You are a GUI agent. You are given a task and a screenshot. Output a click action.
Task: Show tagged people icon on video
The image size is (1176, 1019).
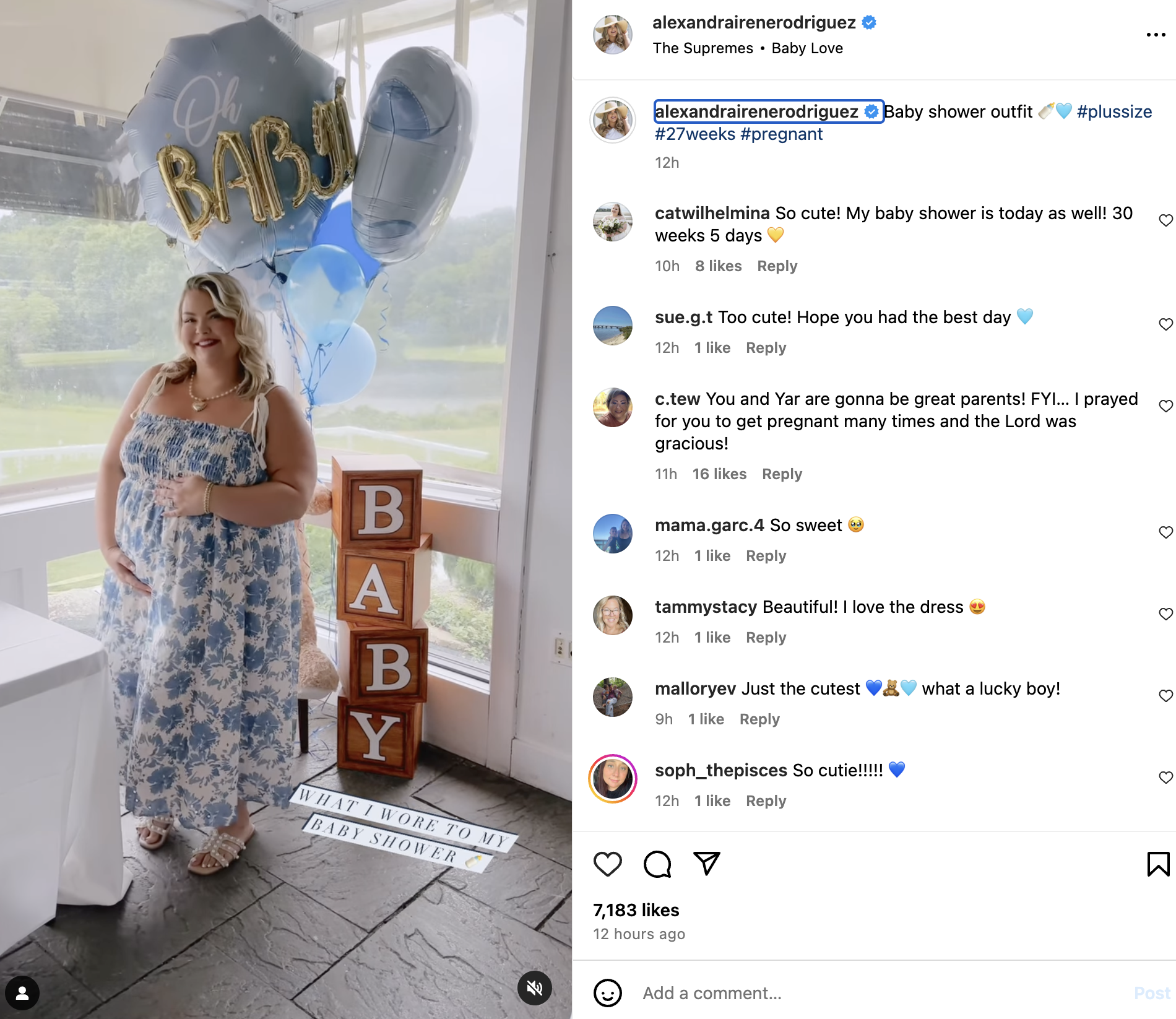pos(22,993)
